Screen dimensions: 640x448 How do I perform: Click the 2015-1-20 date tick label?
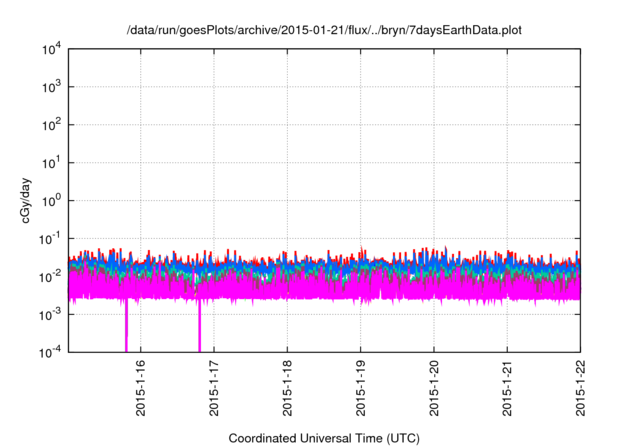433,388
